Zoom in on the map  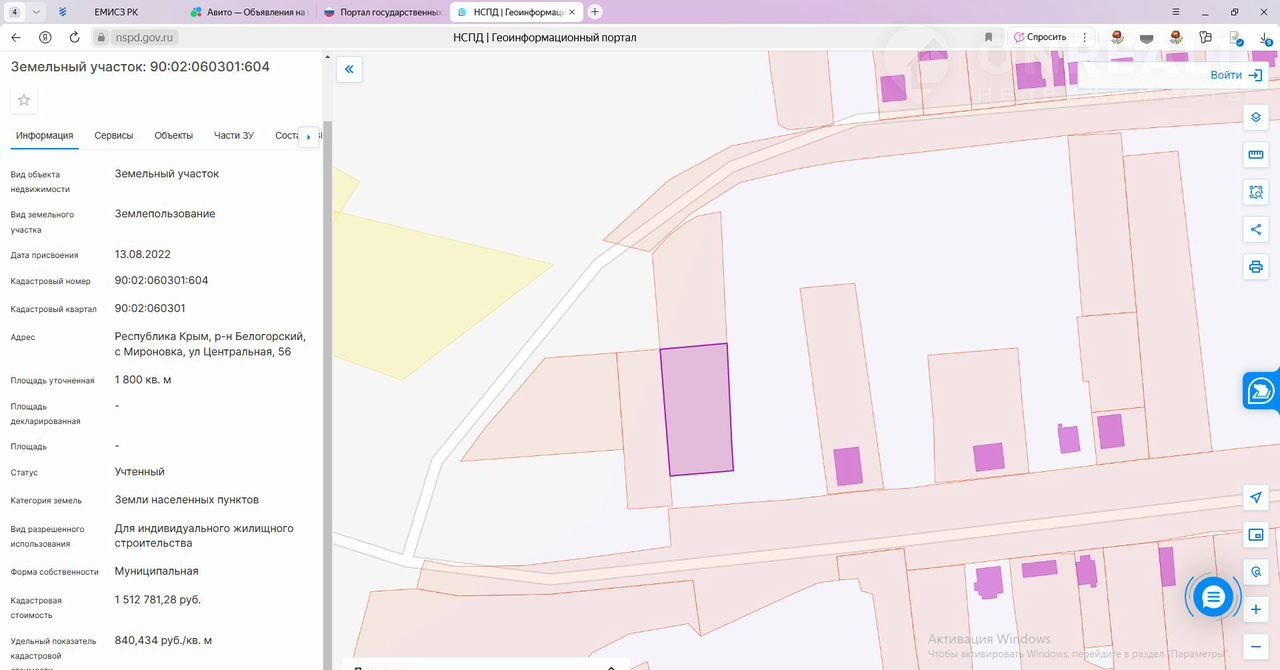click(x=1256, y=609)
